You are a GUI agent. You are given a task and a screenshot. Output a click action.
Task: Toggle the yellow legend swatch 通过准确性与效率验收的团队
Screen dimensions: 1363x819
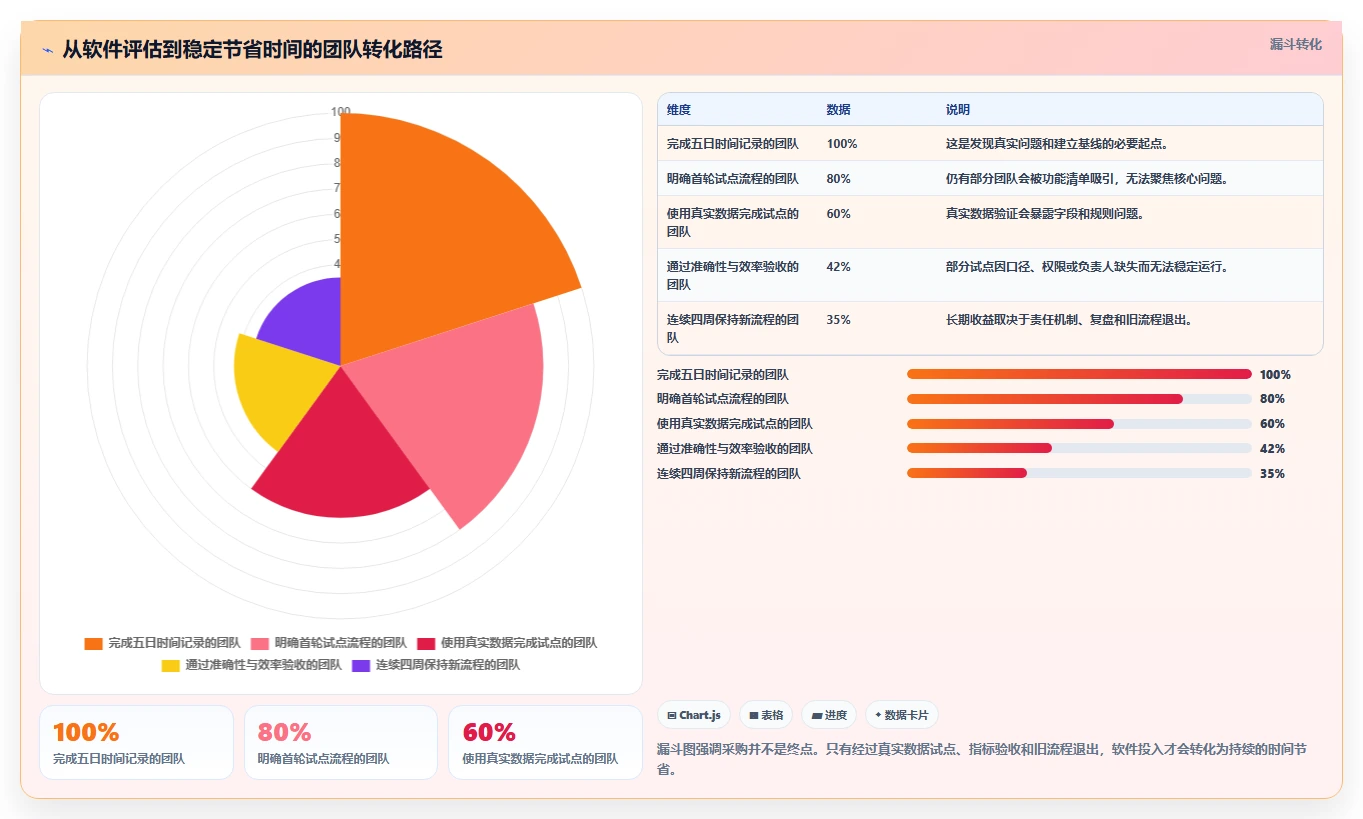pos(170,665)
